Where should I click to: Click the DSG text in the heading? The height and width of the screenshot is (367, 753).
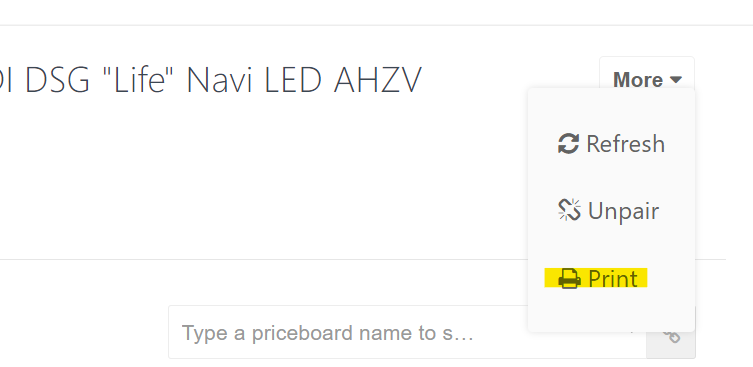tap(57, 80)
